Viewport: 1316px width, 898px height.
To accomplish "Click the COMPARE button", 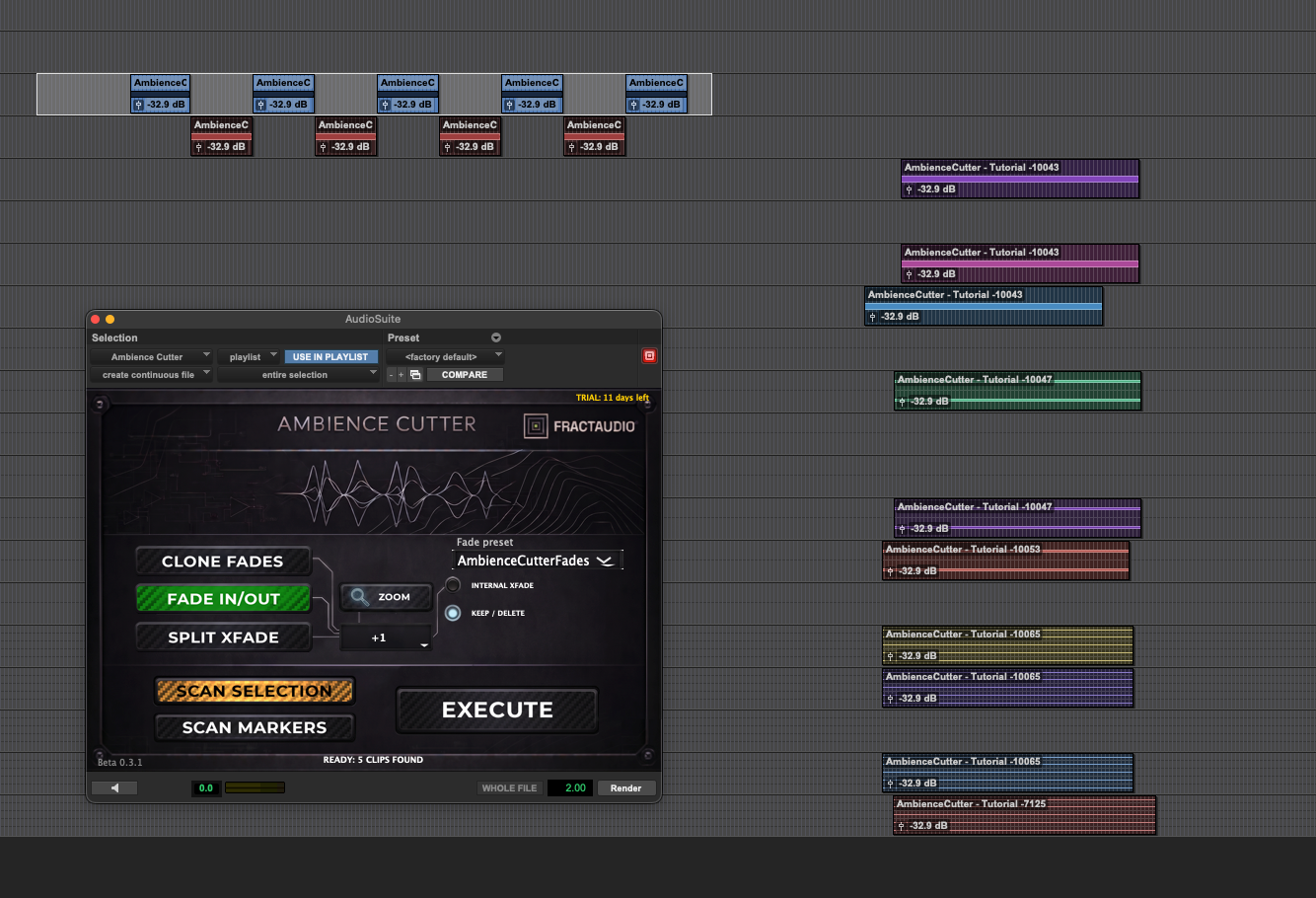I will coord(465,375).
